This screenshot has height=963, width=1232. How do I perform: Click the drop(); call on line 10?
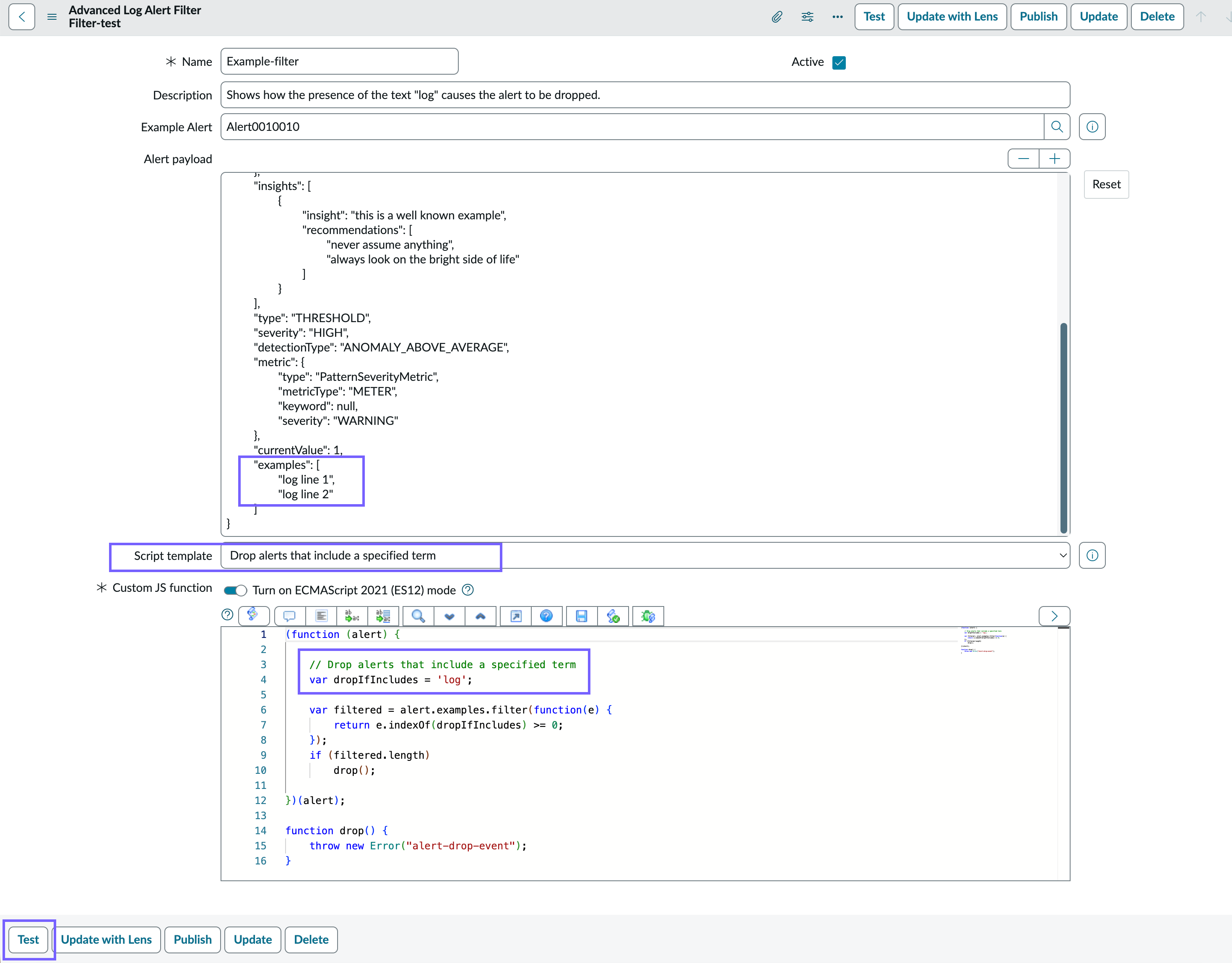tap(353, 770)
